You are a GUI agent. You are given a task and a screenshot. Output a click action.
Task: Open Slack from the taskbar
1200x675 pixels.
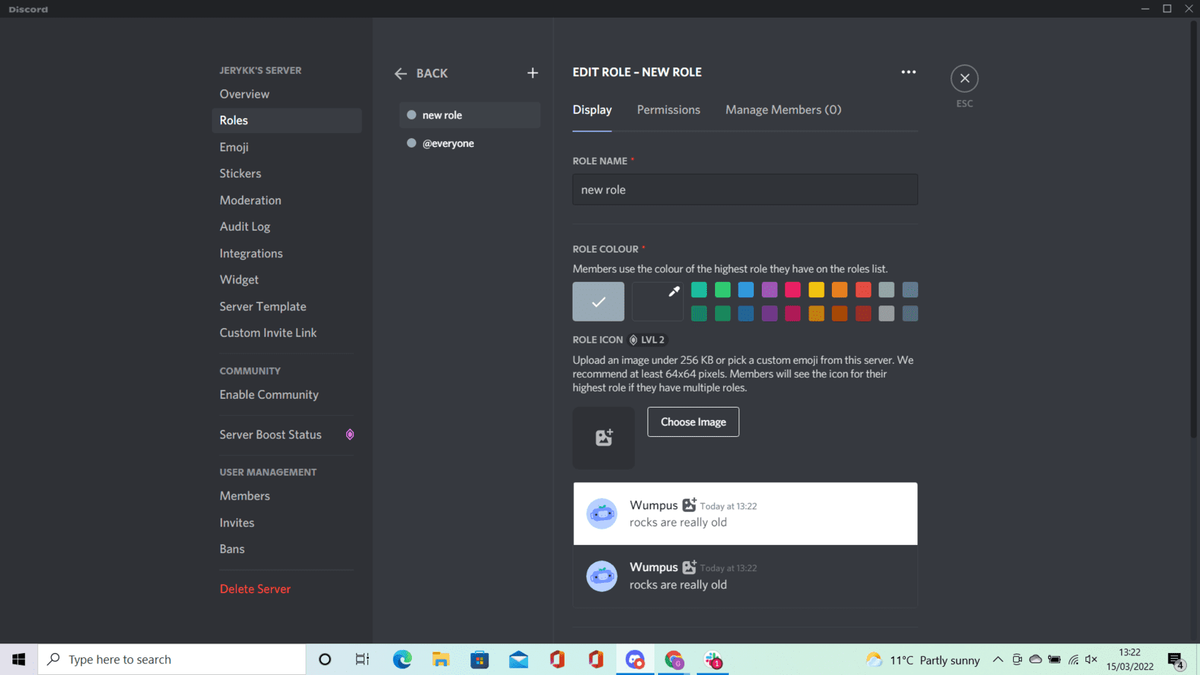[x=713, y=659]
